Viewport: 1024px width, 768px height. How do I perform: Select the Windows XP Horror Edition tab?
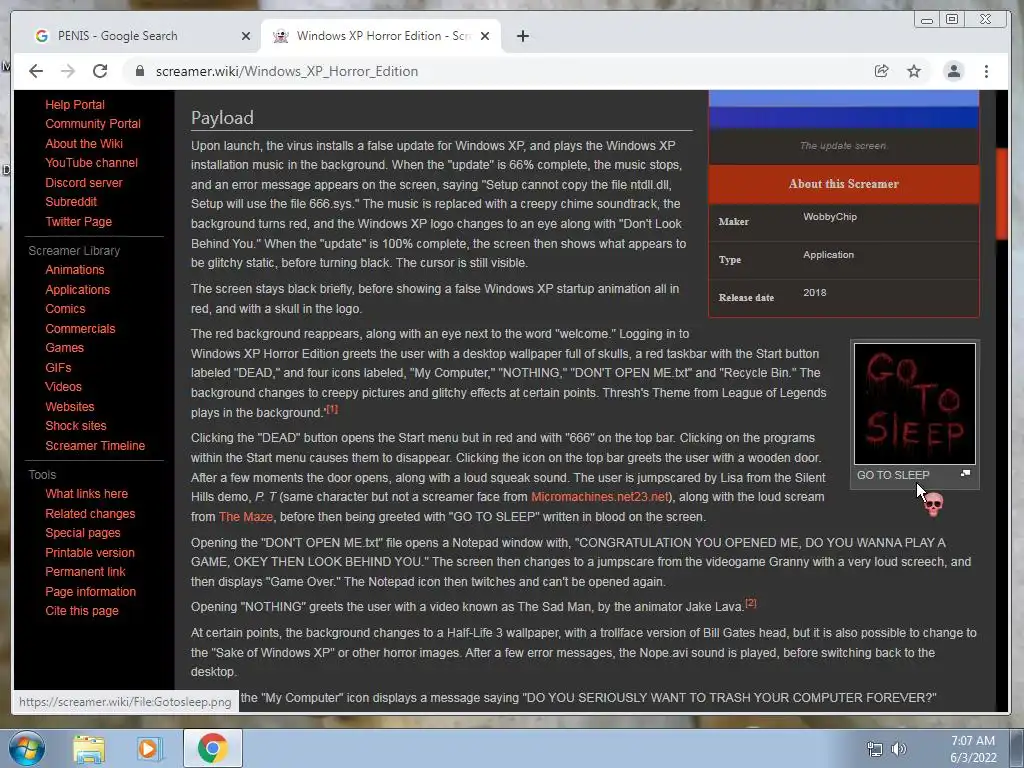381,36
